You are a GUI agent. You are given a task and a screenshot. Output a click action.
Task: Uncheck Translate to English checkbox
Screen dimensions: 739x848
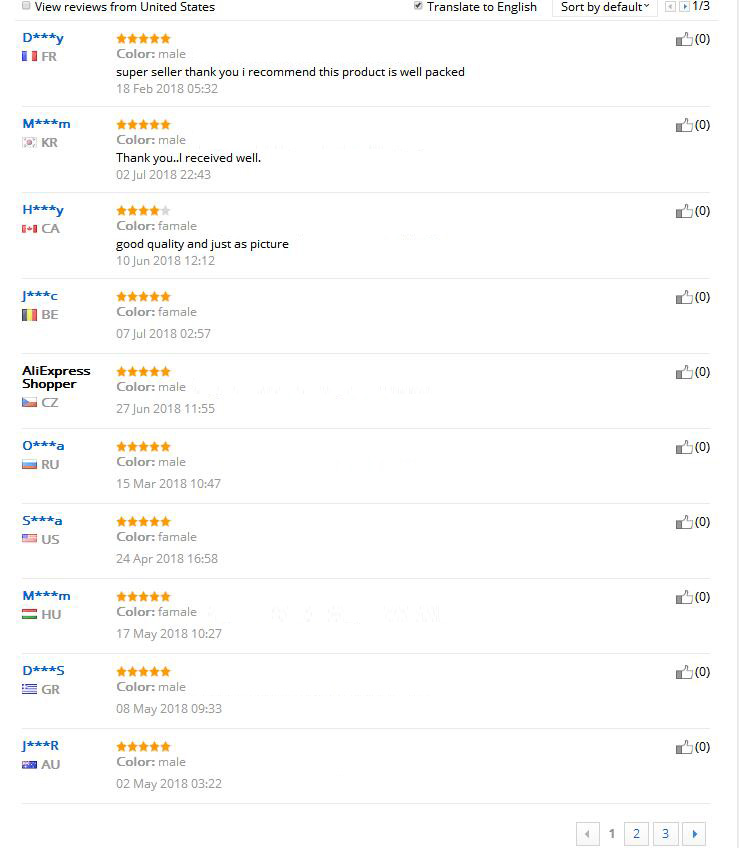click(418, 6)
